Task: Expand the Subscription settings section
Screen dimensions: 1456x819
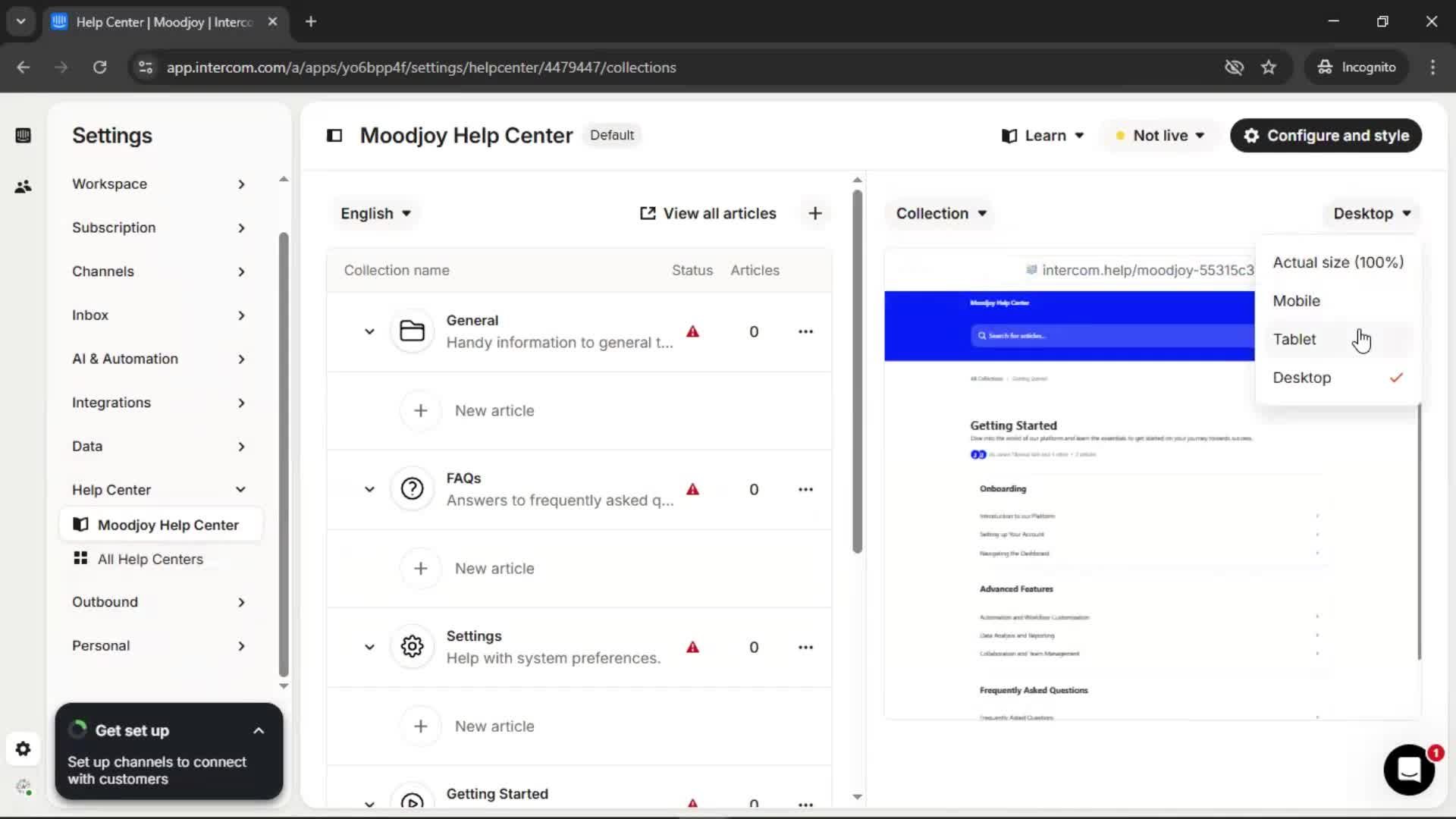Action: coord(158,227)
